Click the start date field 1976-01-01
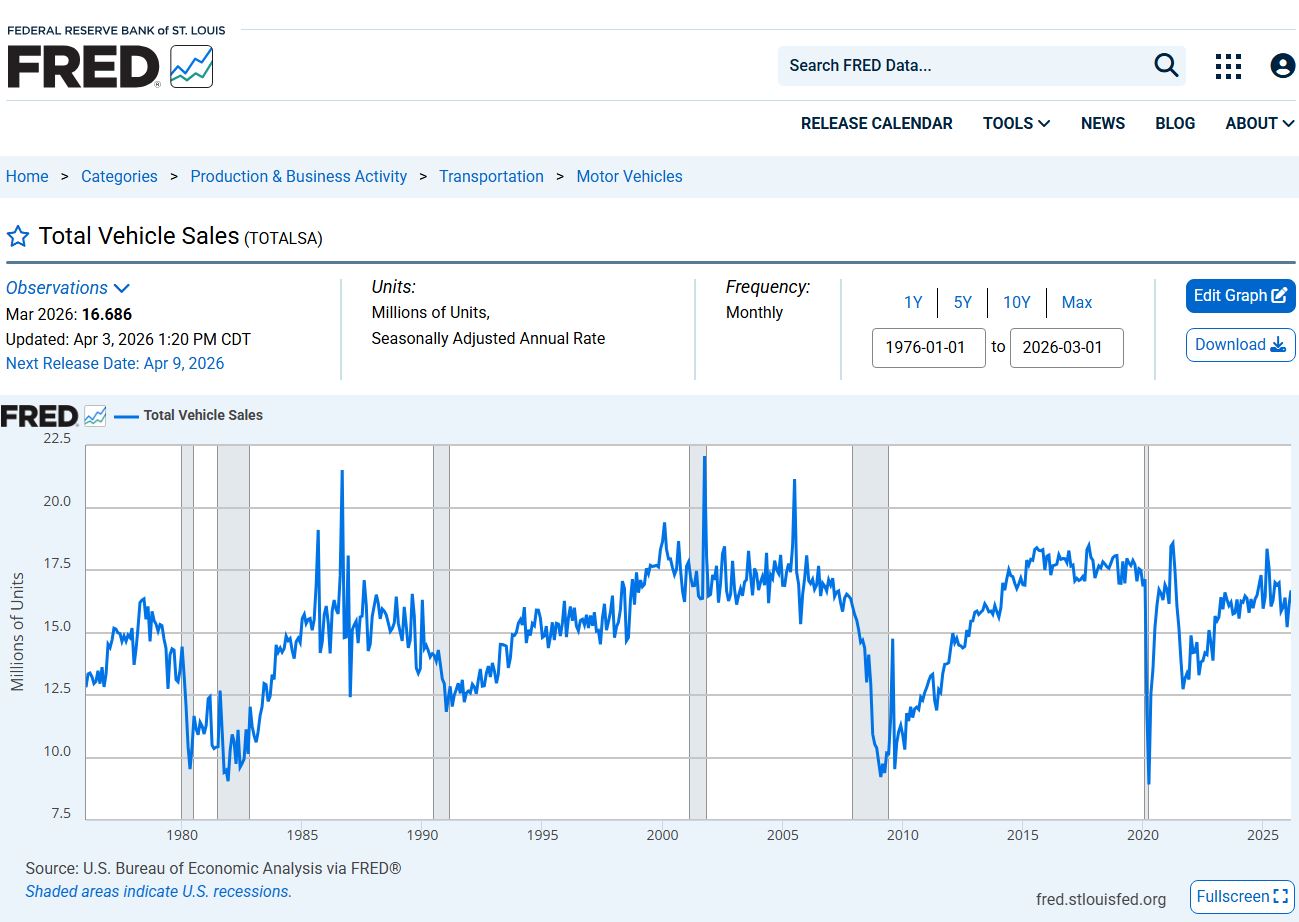Viewport: 1299px width, 922px height. pos(929,348)
